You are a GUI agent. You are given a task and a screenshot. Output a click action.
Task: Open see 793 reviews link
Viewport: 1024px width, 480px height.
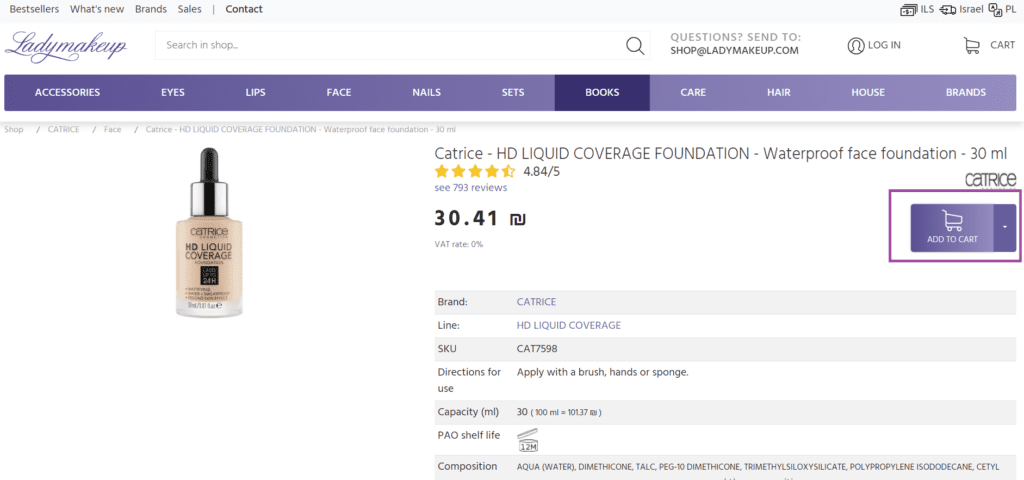471,187
